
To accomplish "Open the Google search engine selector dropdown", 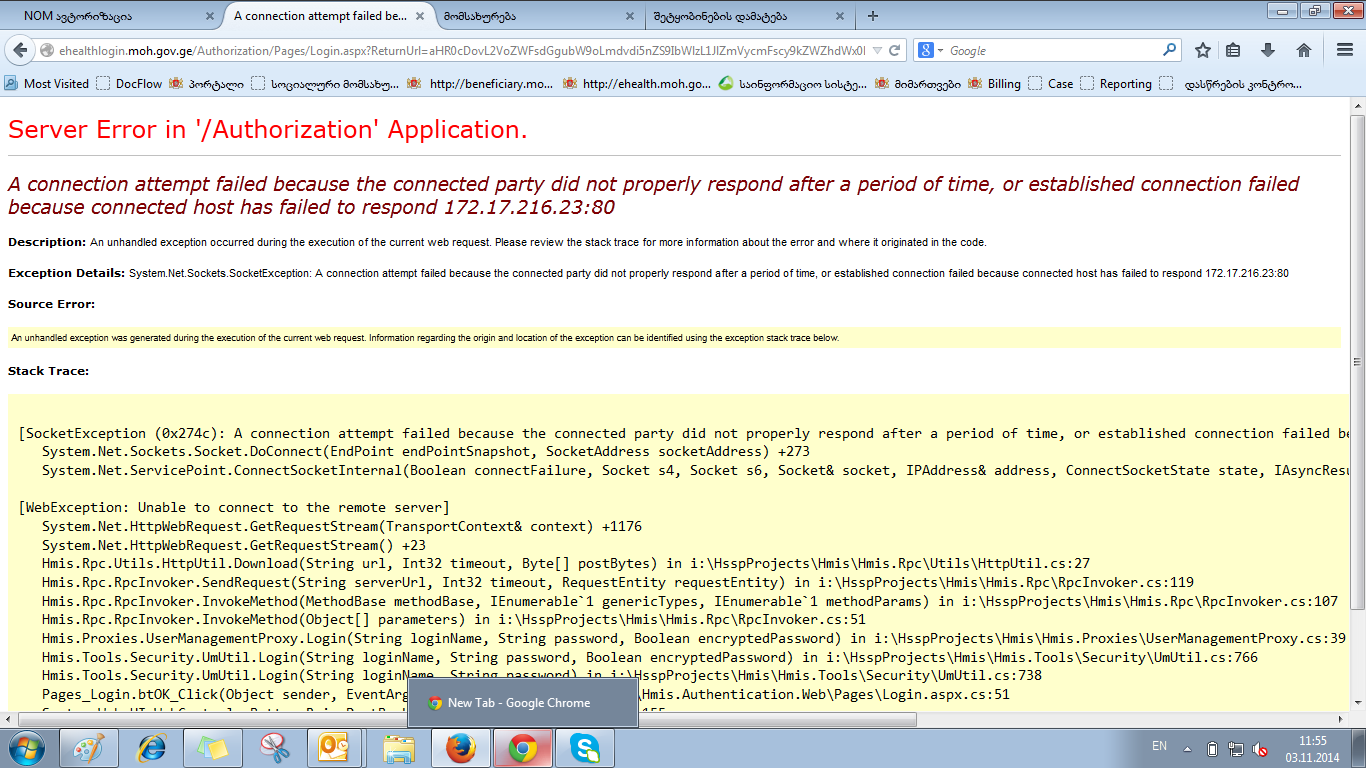I will [x=929, y=50].
